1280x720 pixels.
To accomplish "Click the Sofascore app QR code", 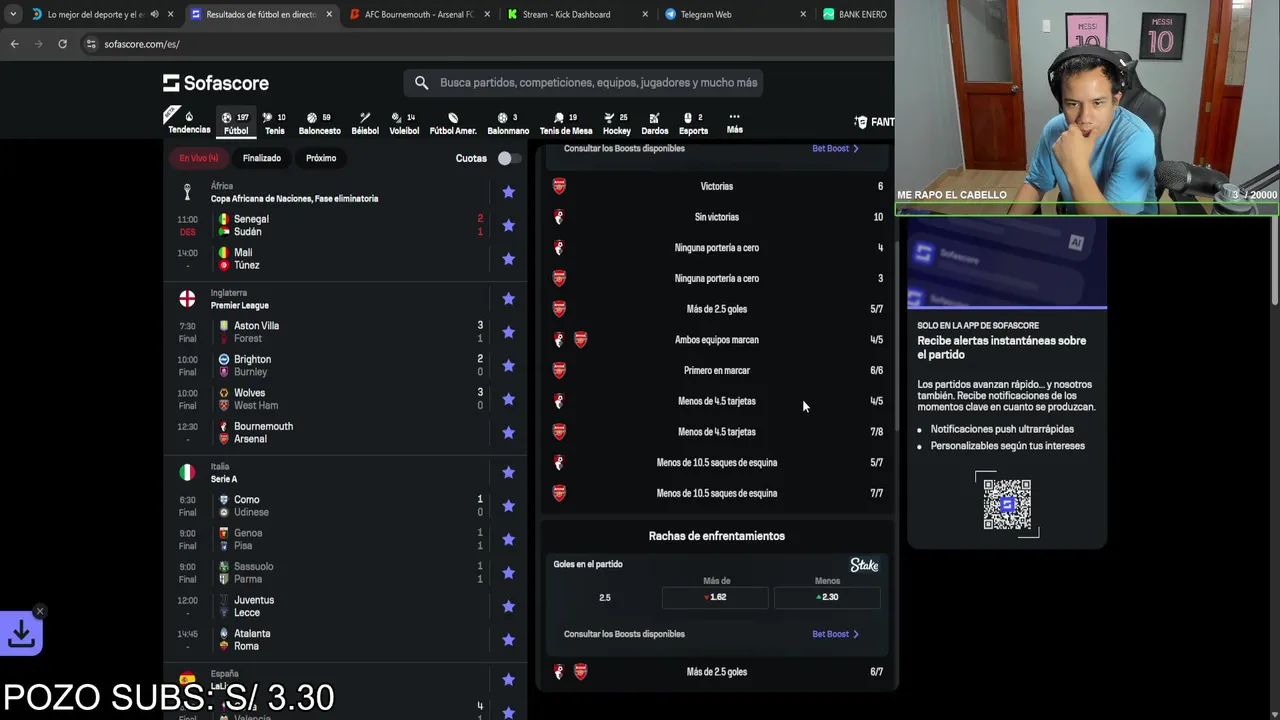I will (x=1007, y=504).
